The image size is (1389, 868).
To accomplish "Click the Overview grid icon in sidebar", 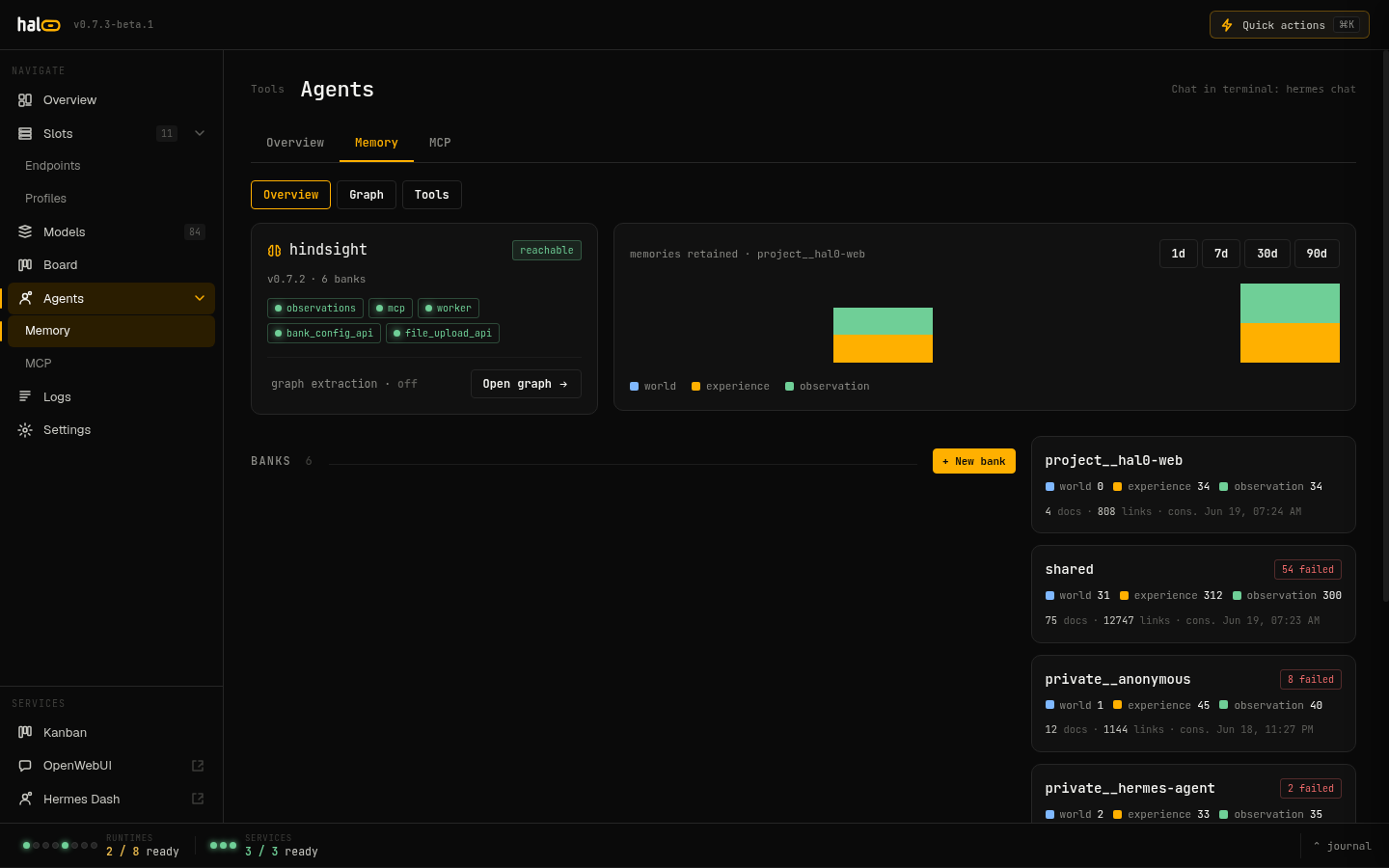I will click(25, 100).
